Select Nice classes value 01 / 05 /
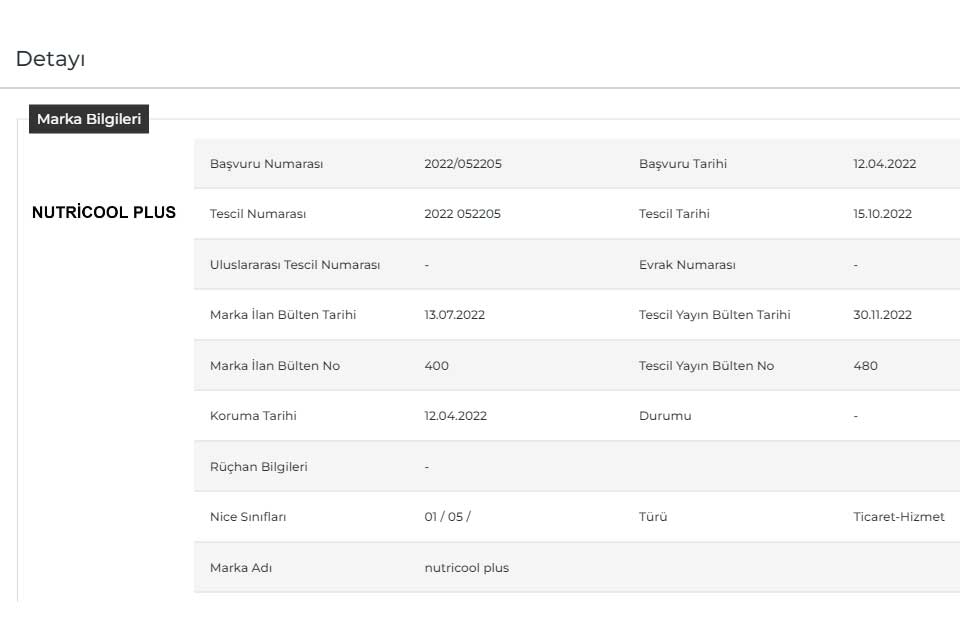960x640 pixels. [448, 517]
